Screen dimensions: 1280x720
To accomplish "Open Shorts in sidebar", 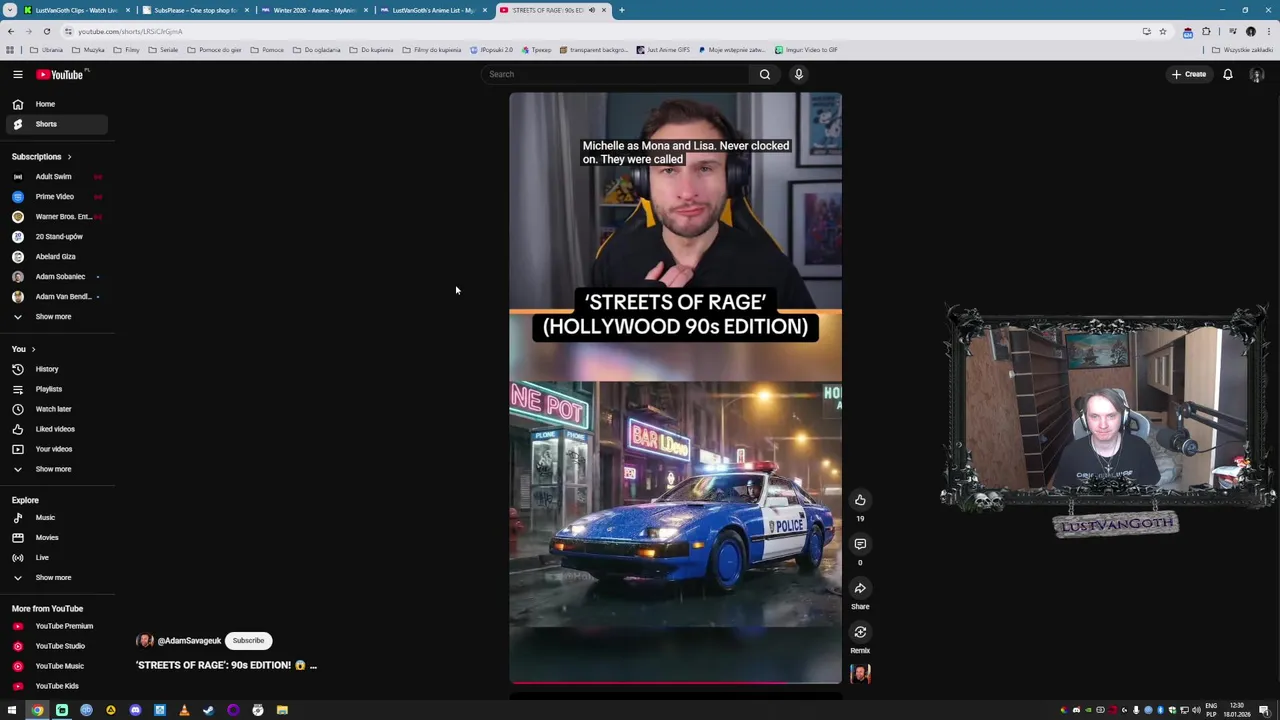I will pyautogui.click(x=55, y=124).
